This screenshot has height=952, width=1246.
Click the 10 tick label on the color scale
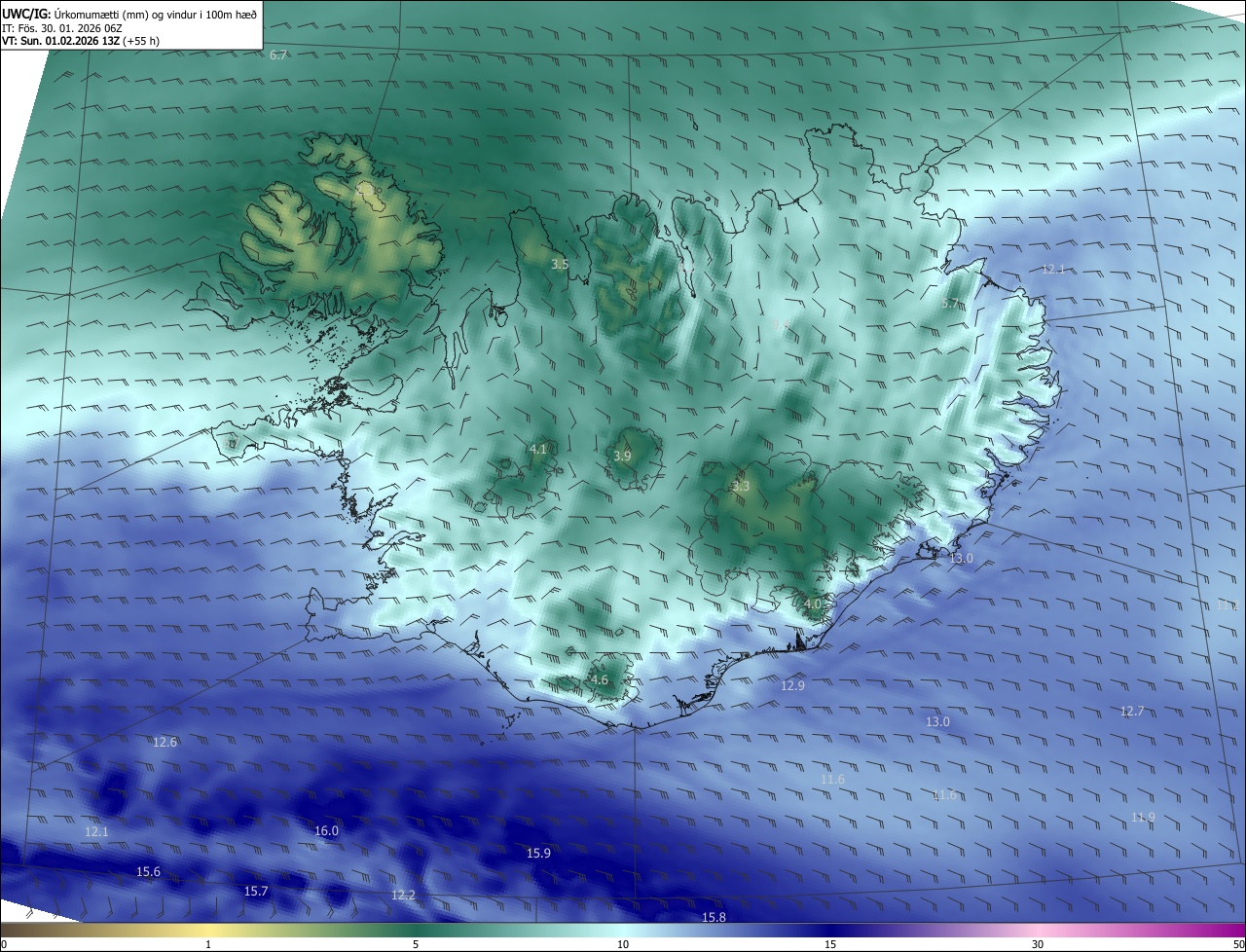point(623,944)
